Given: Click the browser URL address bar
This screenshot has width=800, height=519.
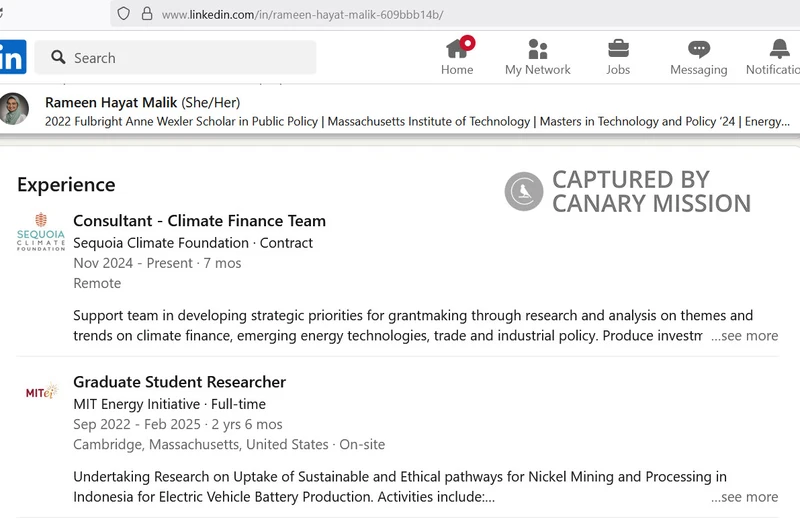Looking at the screenshot, I should [x=400, y=14].
